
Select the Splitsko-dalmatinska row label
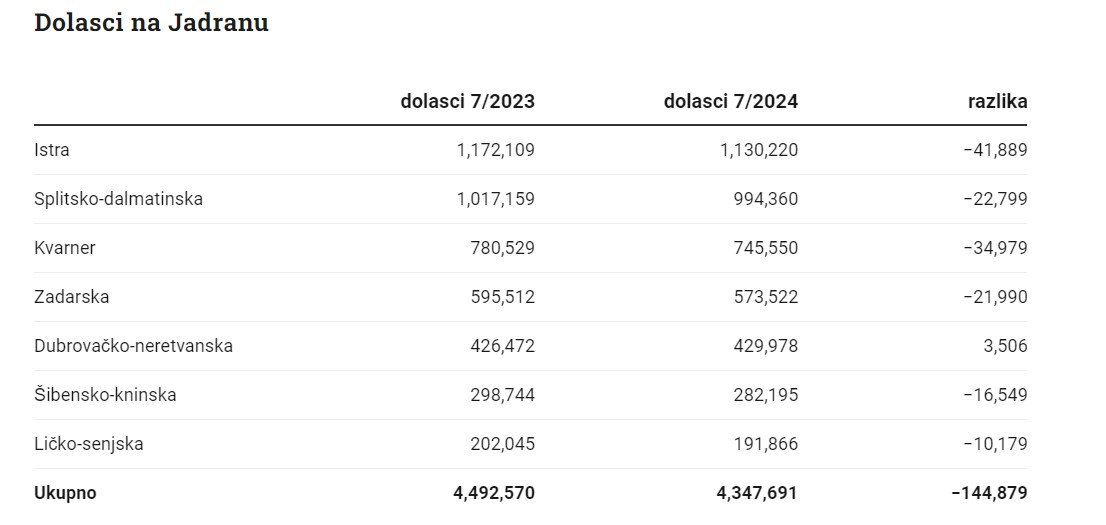[x=118, y=199]
